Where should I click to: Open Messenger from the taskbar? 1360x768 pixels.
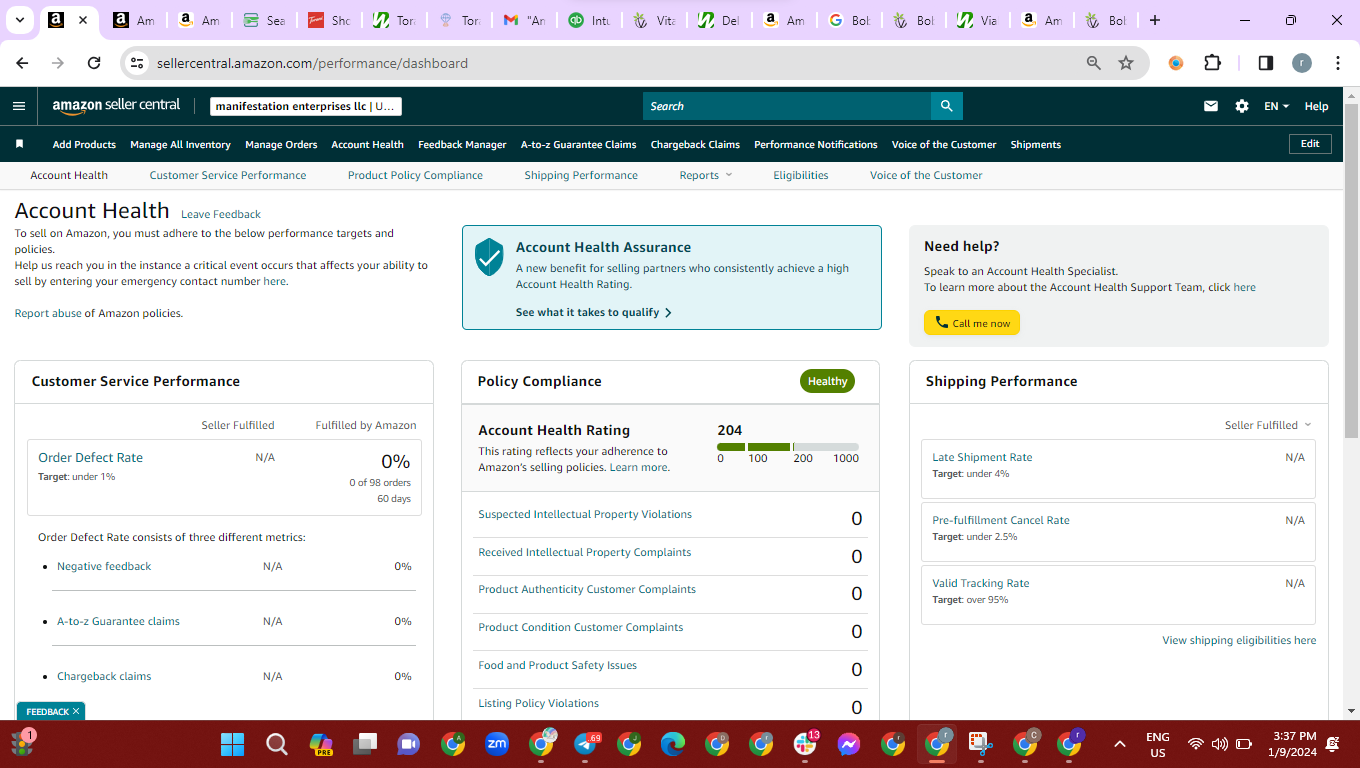click(849, 744)
